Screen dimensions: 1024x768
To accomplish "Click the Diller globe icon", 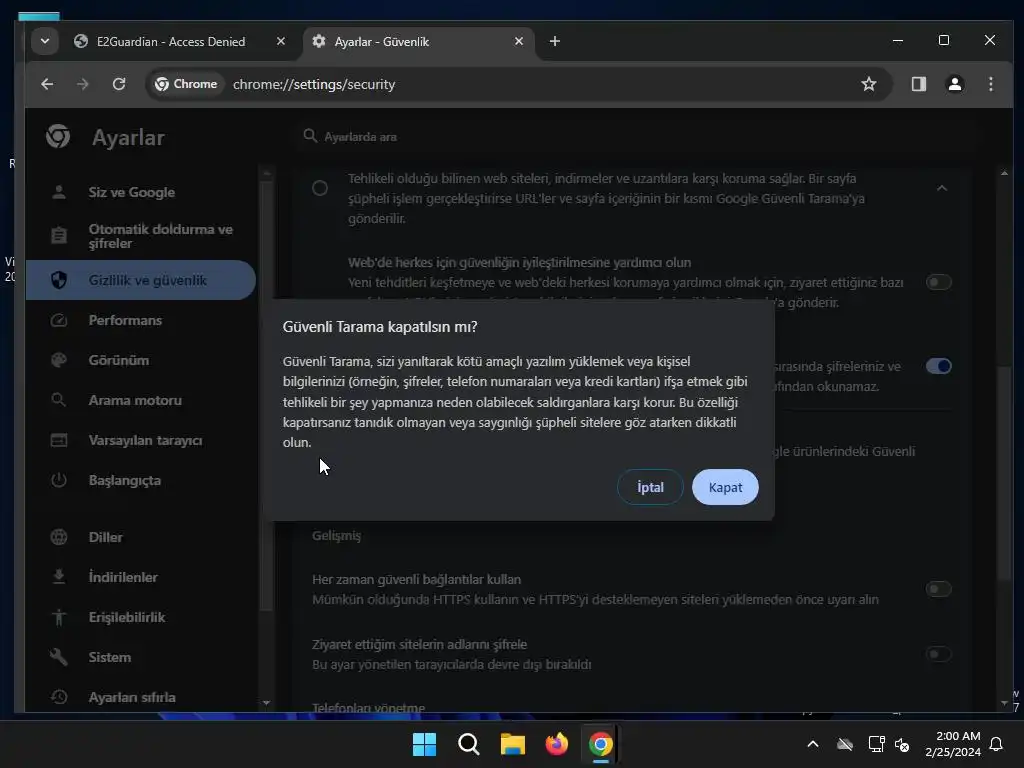I will [59, 537].
